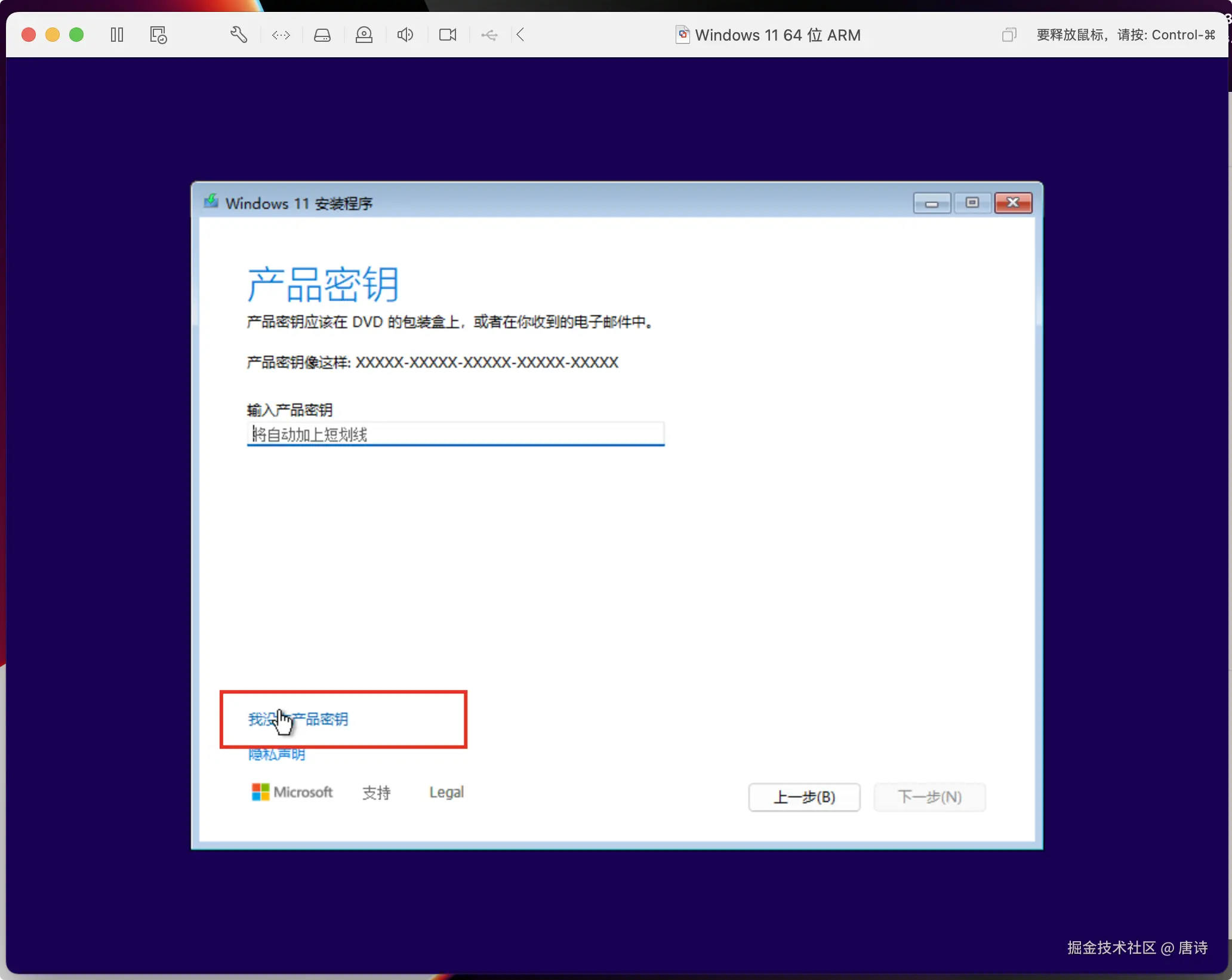The image size is (1232, 980).
Task: Click the Windows 11 setup title icon
Action: pos(211,202)
